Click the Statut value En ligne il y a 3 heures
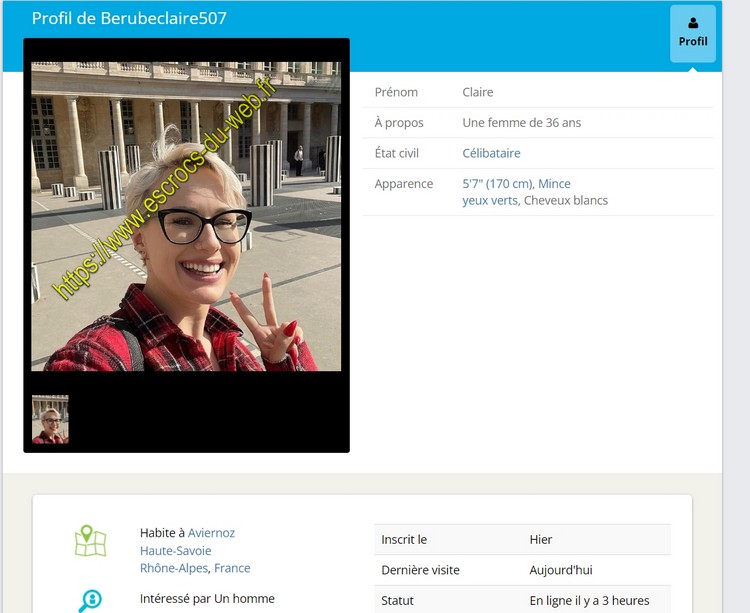The image size is (750, 613). point(589,601)
